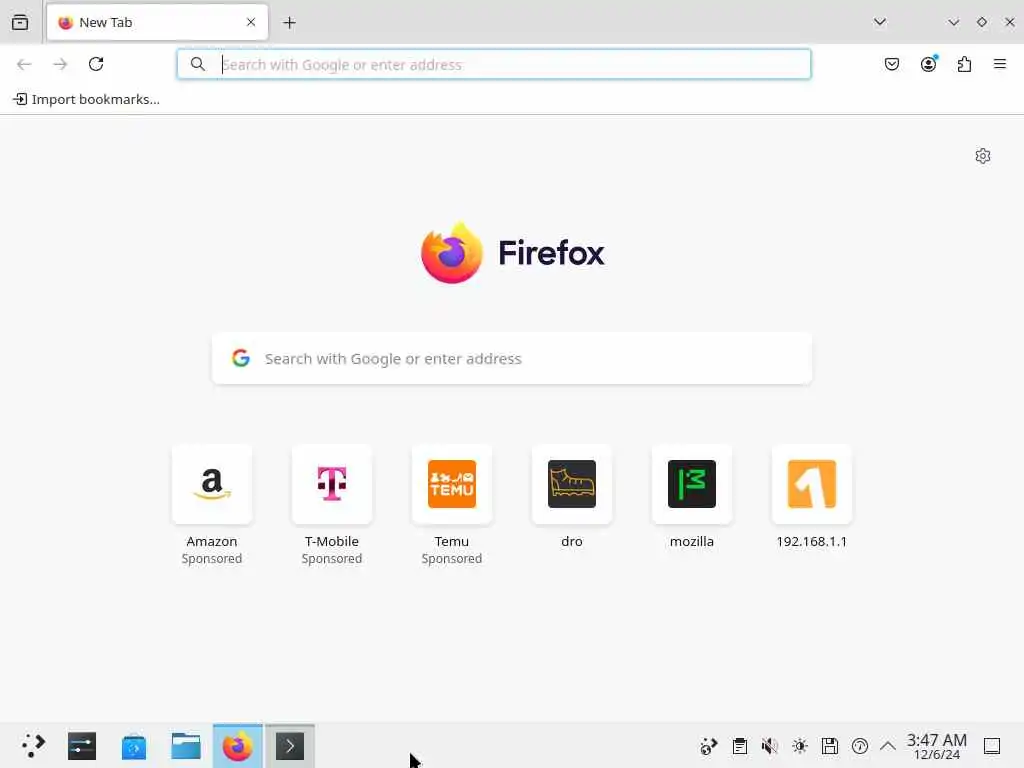Open the brightness tray control
This screenshot has width=1024, height=768.
(799, 746)
